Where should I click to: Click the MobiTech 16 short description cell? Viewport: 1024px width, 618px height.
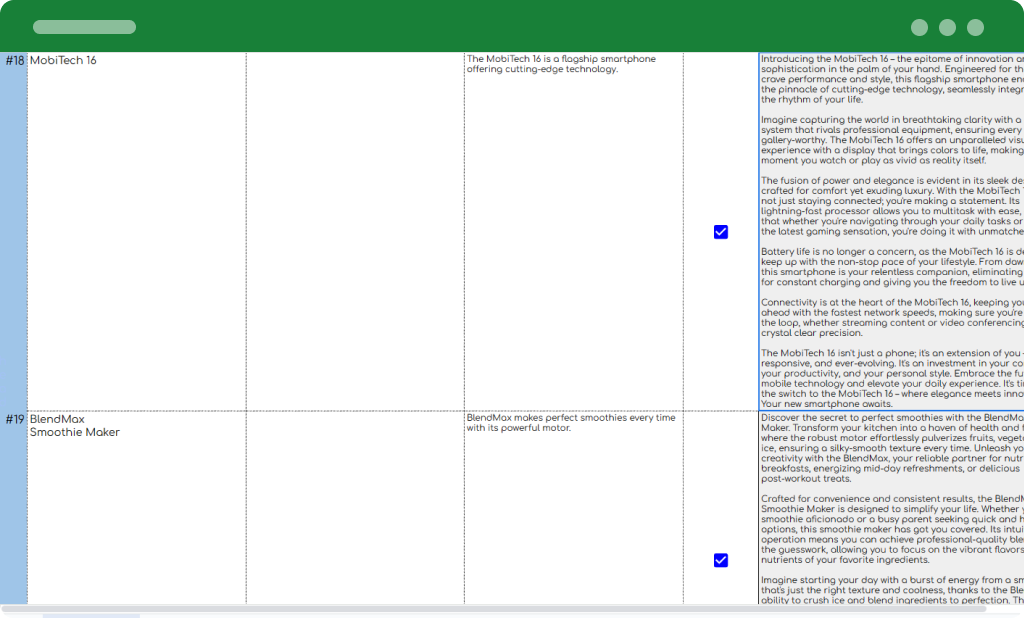click(573, 231)
